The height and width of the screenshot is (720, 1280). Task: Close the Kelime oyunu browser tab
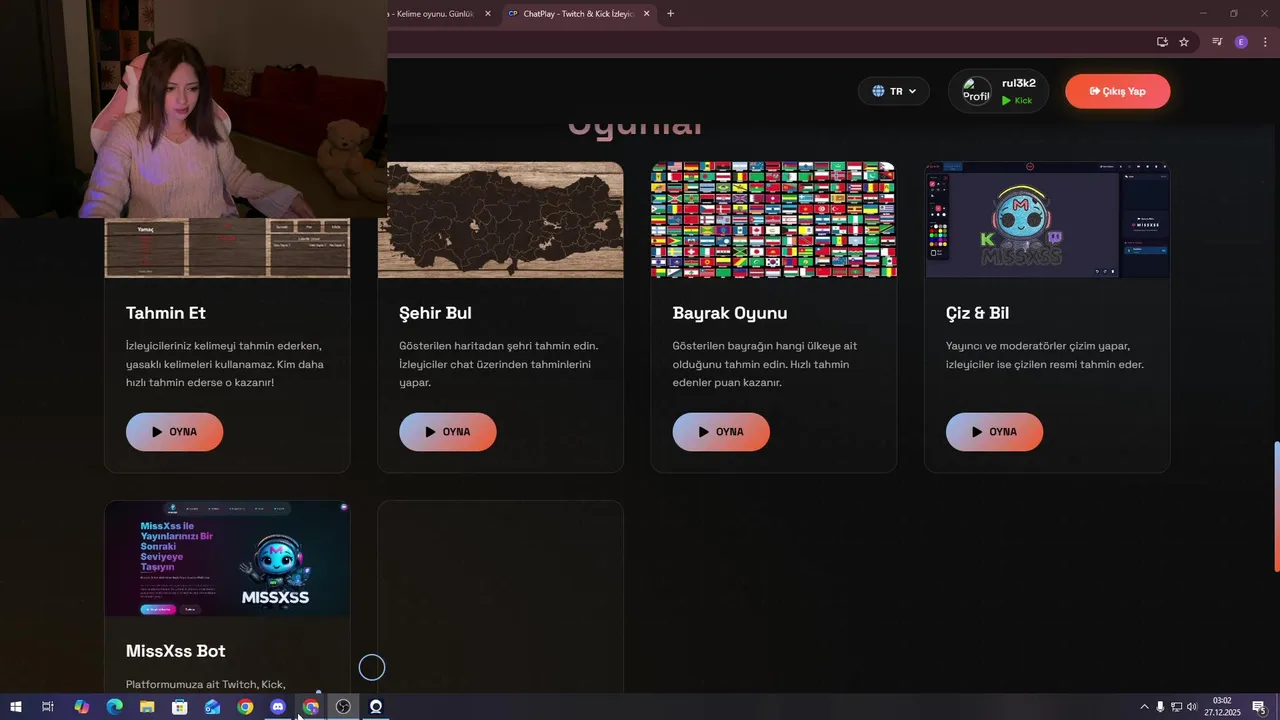487,14
